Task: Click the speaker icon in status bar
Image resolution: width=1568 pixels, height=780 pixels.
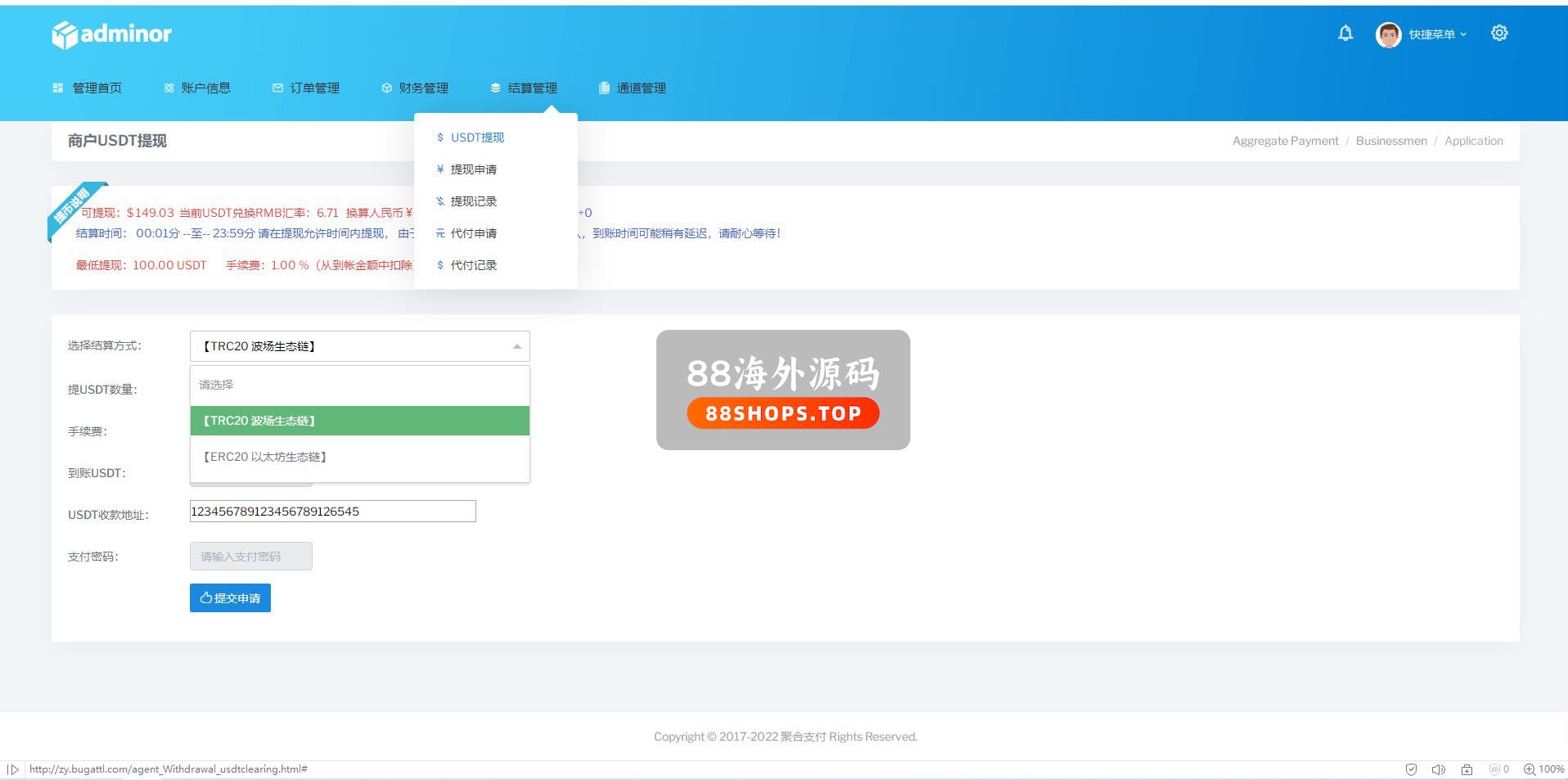Action: point(1438,769)
